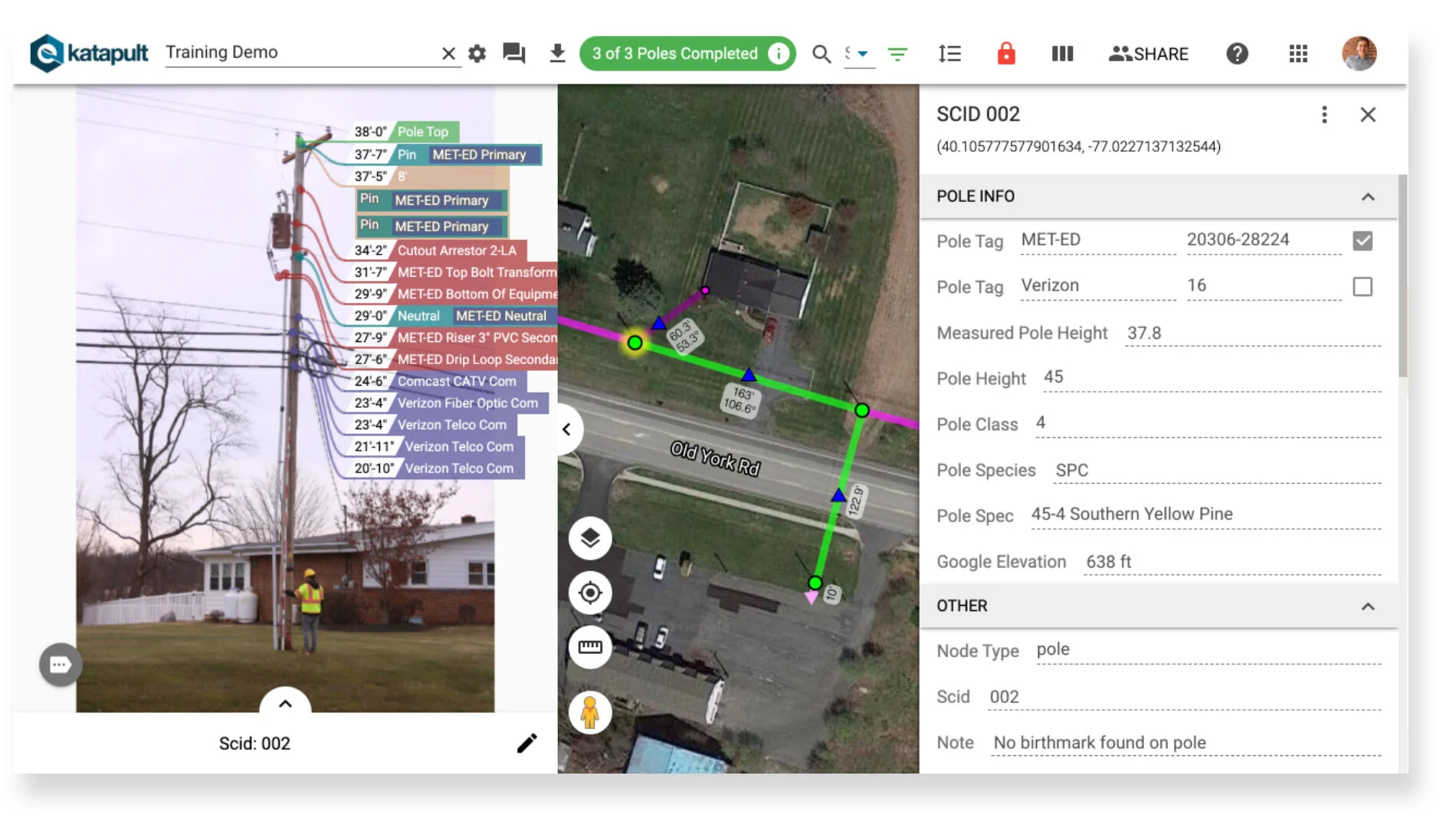Image resolution: width=1456 pixels, height=828 pixels.
Task: Click the Katapult logo
Action: 89,53
